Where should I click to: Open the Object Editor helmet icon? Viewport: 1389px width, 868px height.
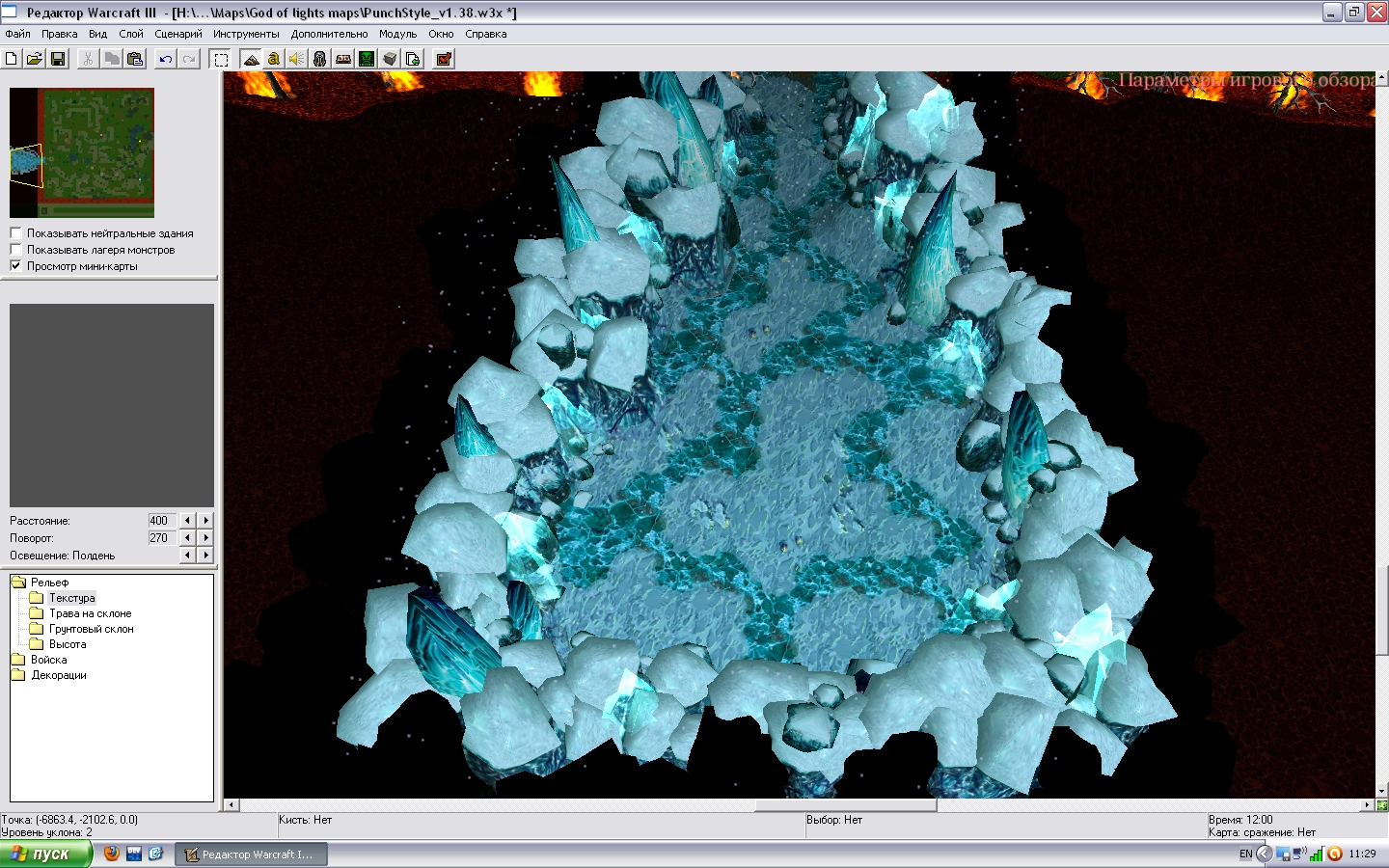pos(320,59)
